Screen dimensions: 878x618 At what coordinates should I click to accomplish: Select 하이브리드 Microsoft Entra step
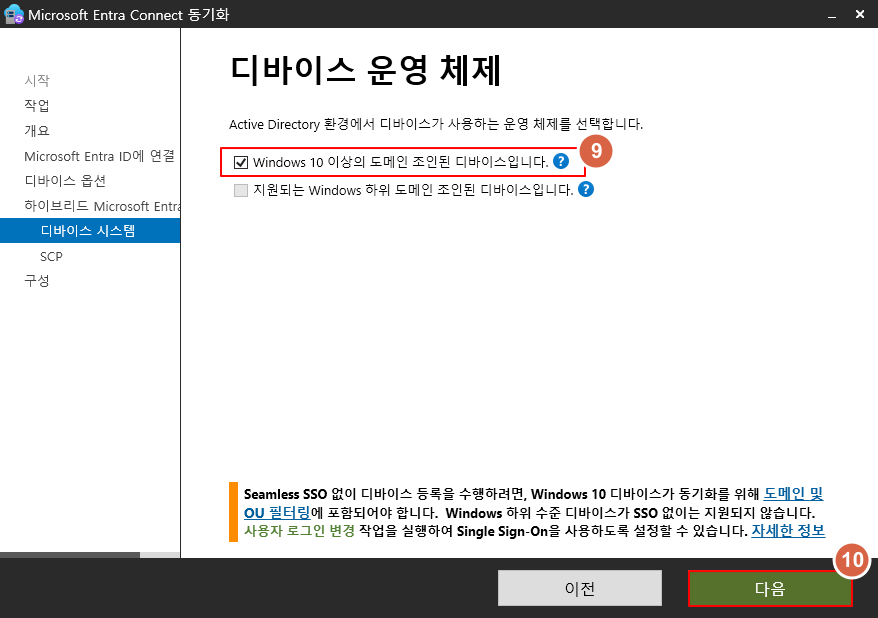[x=102, y=206]
